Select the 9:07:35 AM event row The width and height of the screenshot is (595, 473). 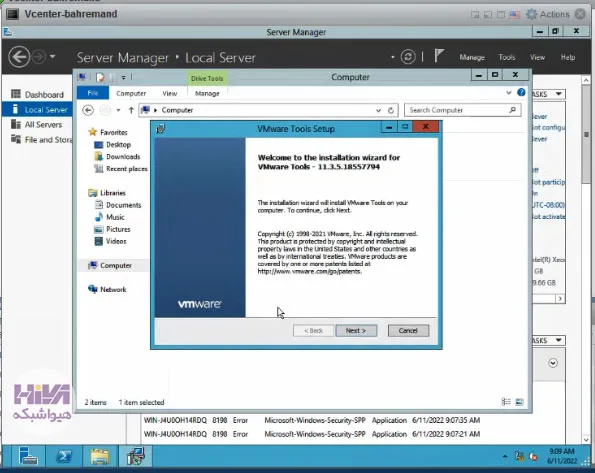312,420
